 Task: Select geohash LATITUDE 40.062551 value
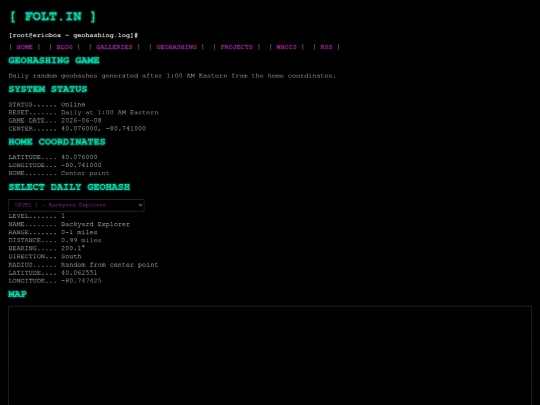coord(79,273)
